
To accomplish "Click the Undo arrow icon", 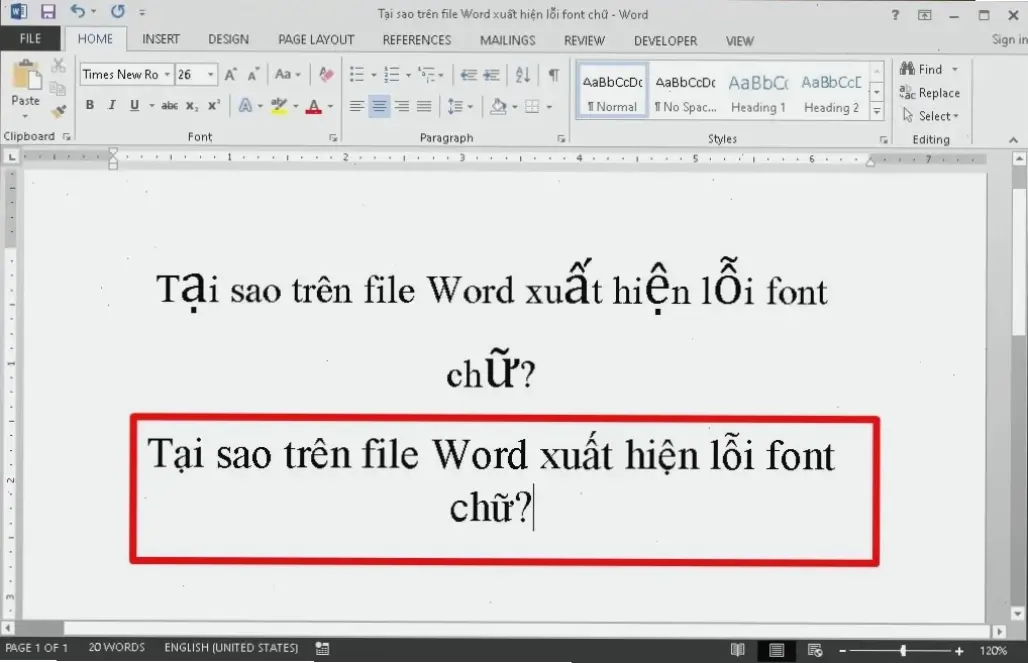I will [x=77, y=11].
